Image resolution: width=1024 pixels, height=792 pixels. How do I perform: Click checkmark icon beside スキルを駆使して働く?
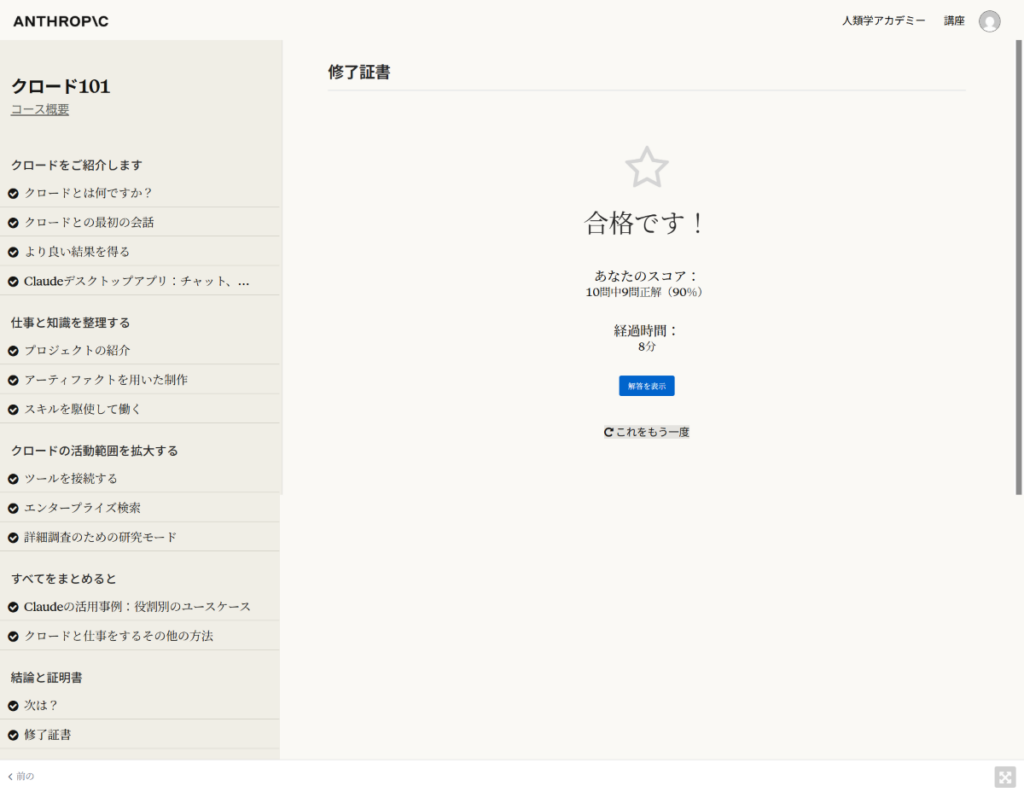coord(13,410)
